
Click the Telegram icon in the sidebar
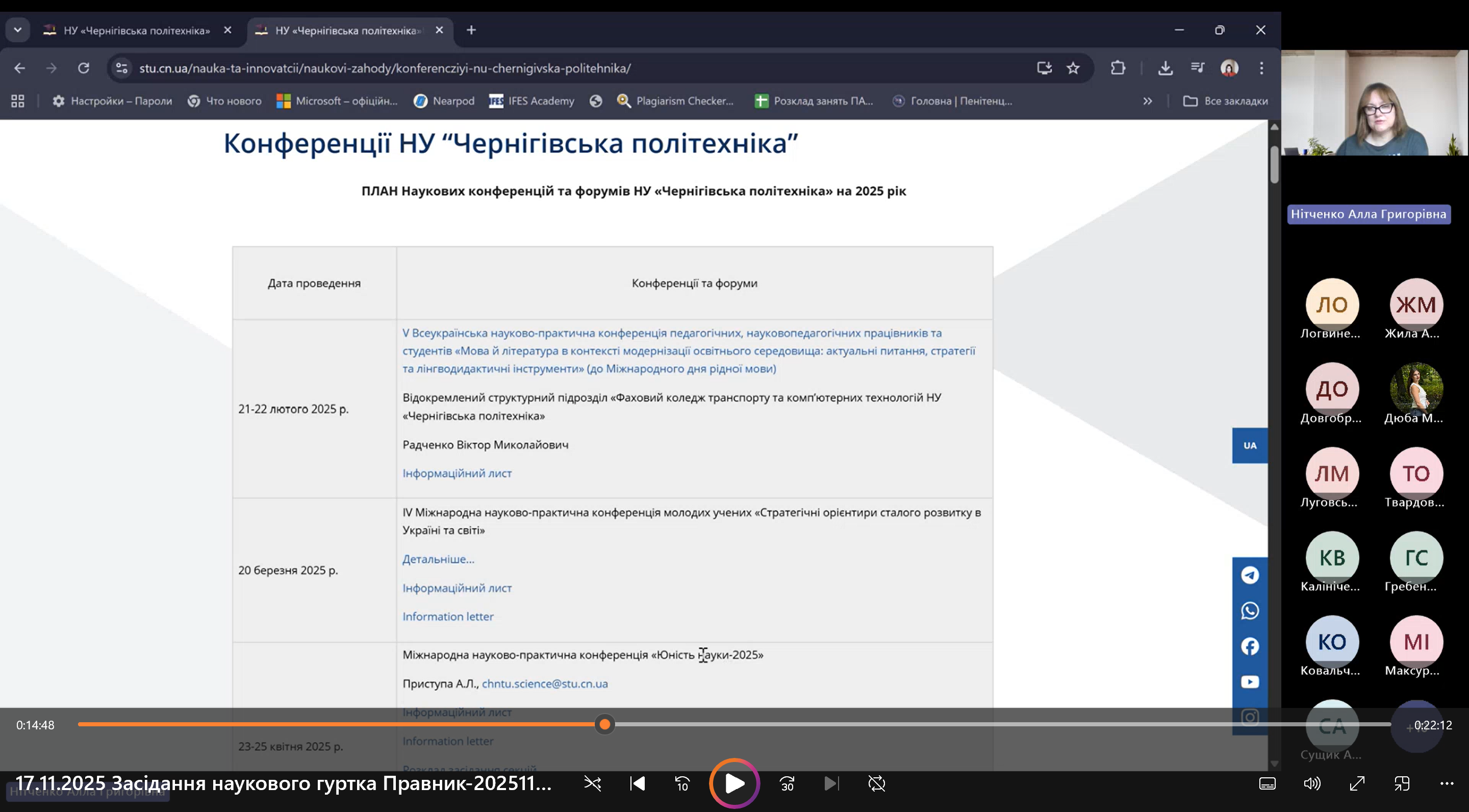(1250, 575)
